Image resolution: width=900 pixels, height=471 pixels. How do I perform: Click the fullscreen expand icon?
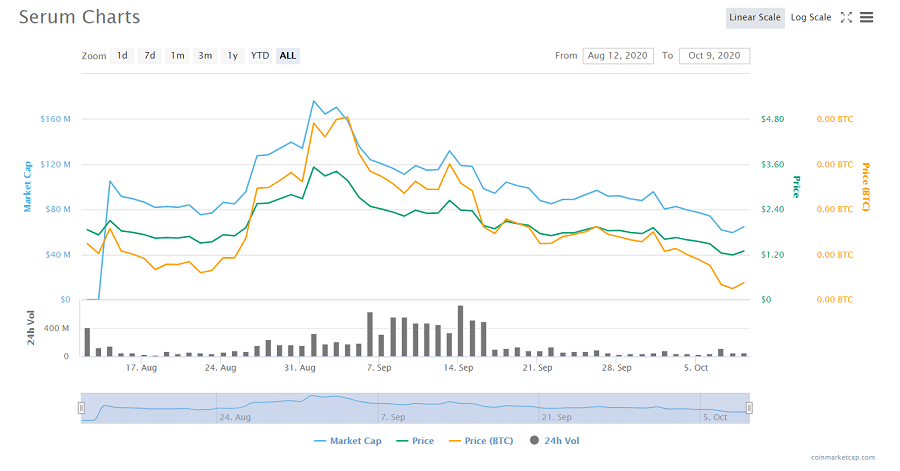(x=846, y=17)
